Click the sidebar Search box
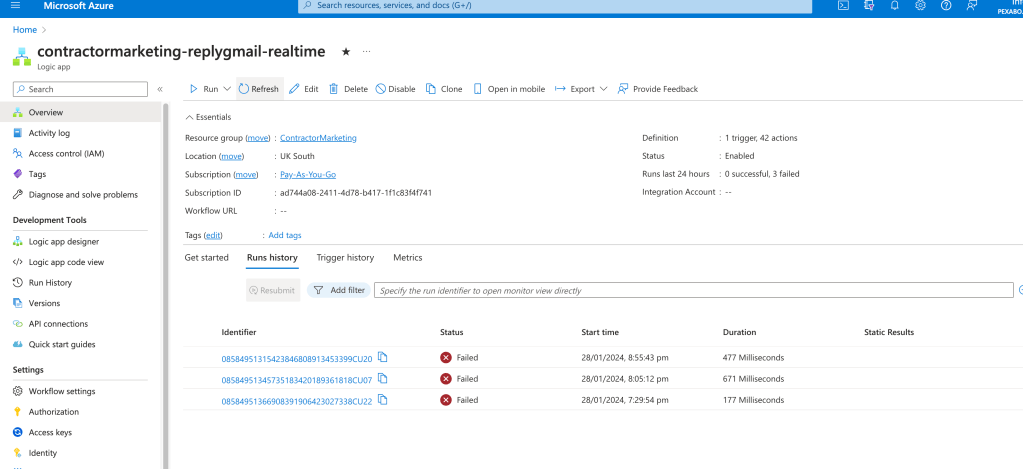 80,89
